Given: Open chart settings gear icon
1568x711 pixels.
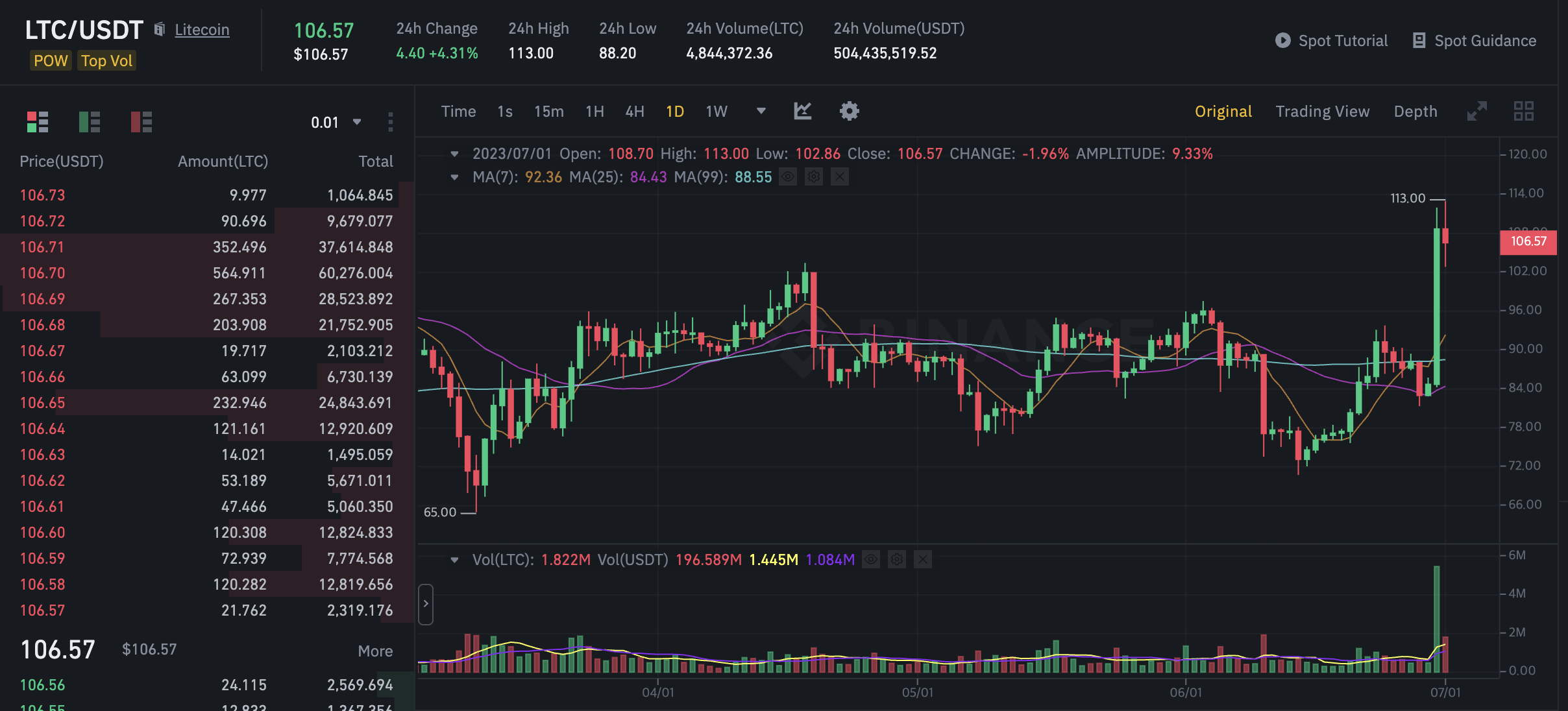Looking at the screenshot, I should click(x=849, y=111).
